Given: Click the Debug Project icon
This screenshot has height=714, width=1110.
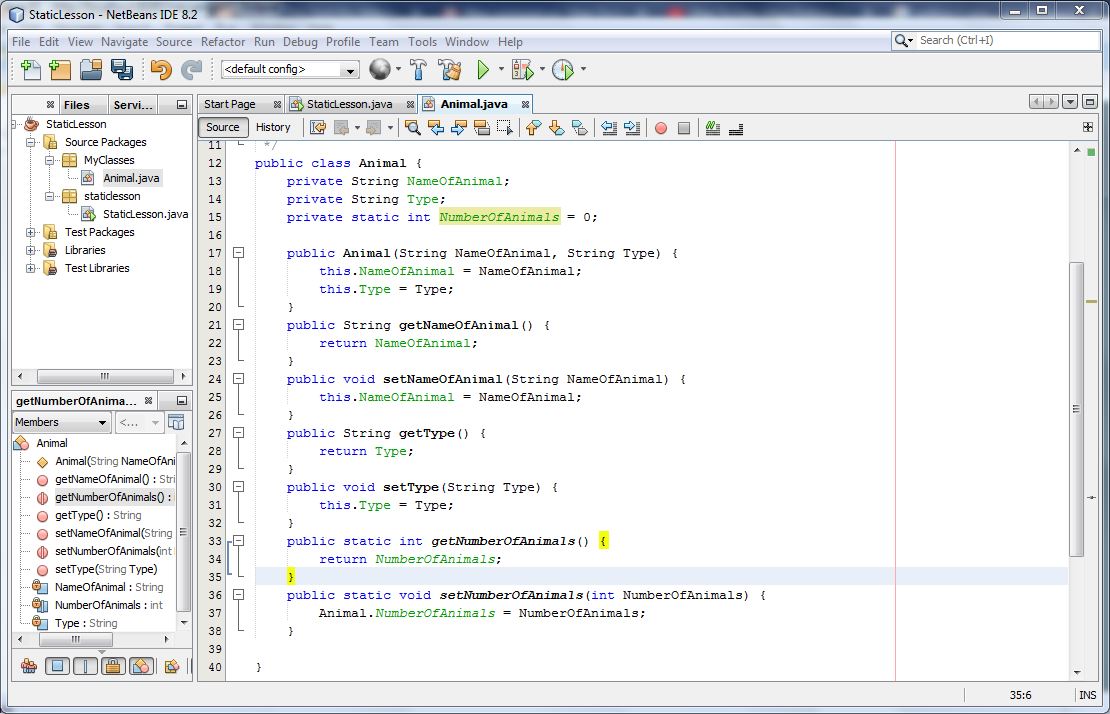Looking at the screenshot, I should tap(522, 69).
